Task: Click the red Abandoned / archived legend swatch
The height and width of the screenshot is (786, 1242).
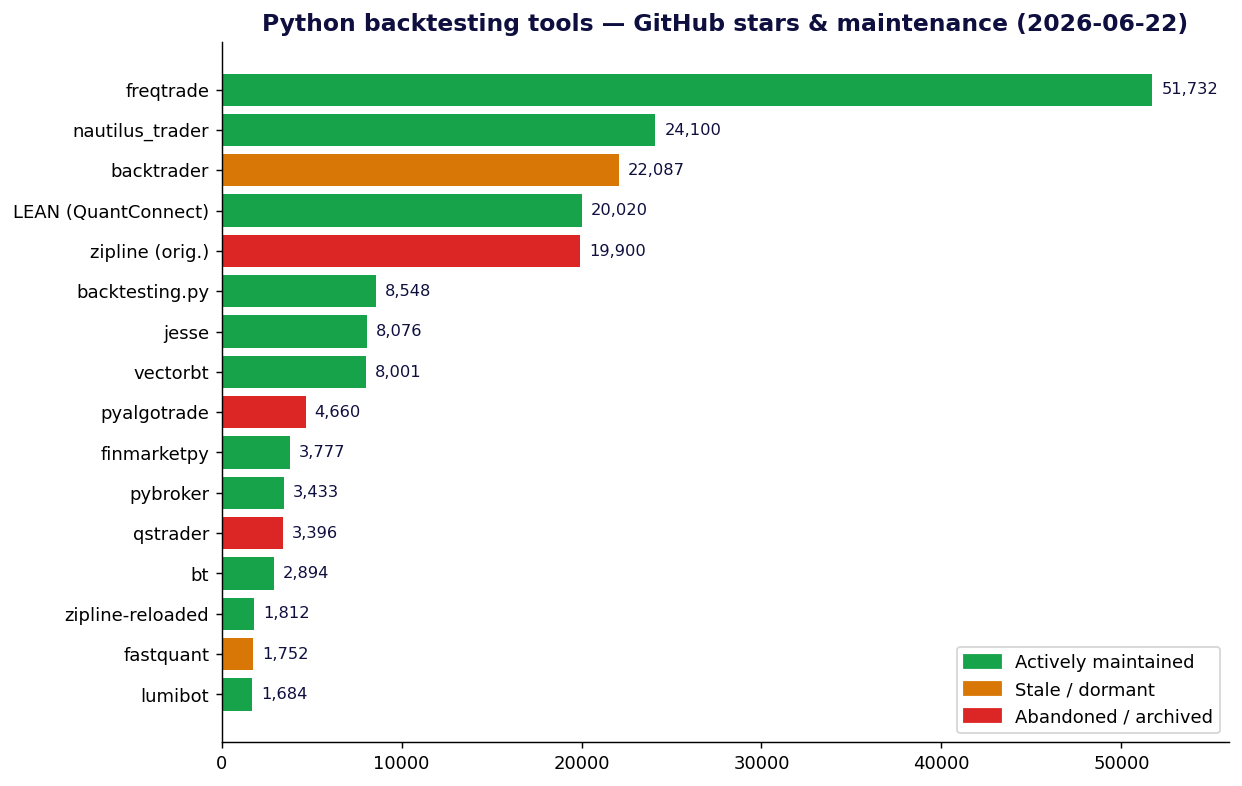Action: coord(982,716)
